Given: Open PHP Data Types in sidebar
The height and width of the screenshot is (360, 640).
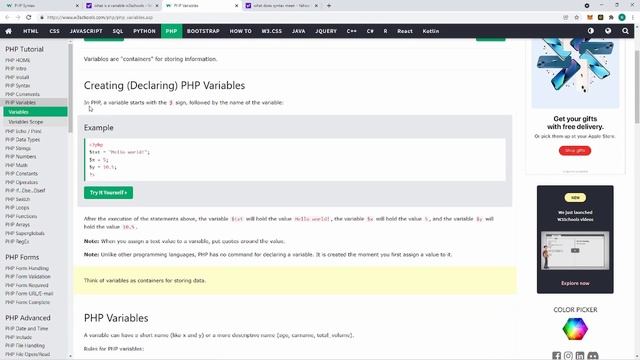Looking at the screenshot, I should (x=22, y=140).
